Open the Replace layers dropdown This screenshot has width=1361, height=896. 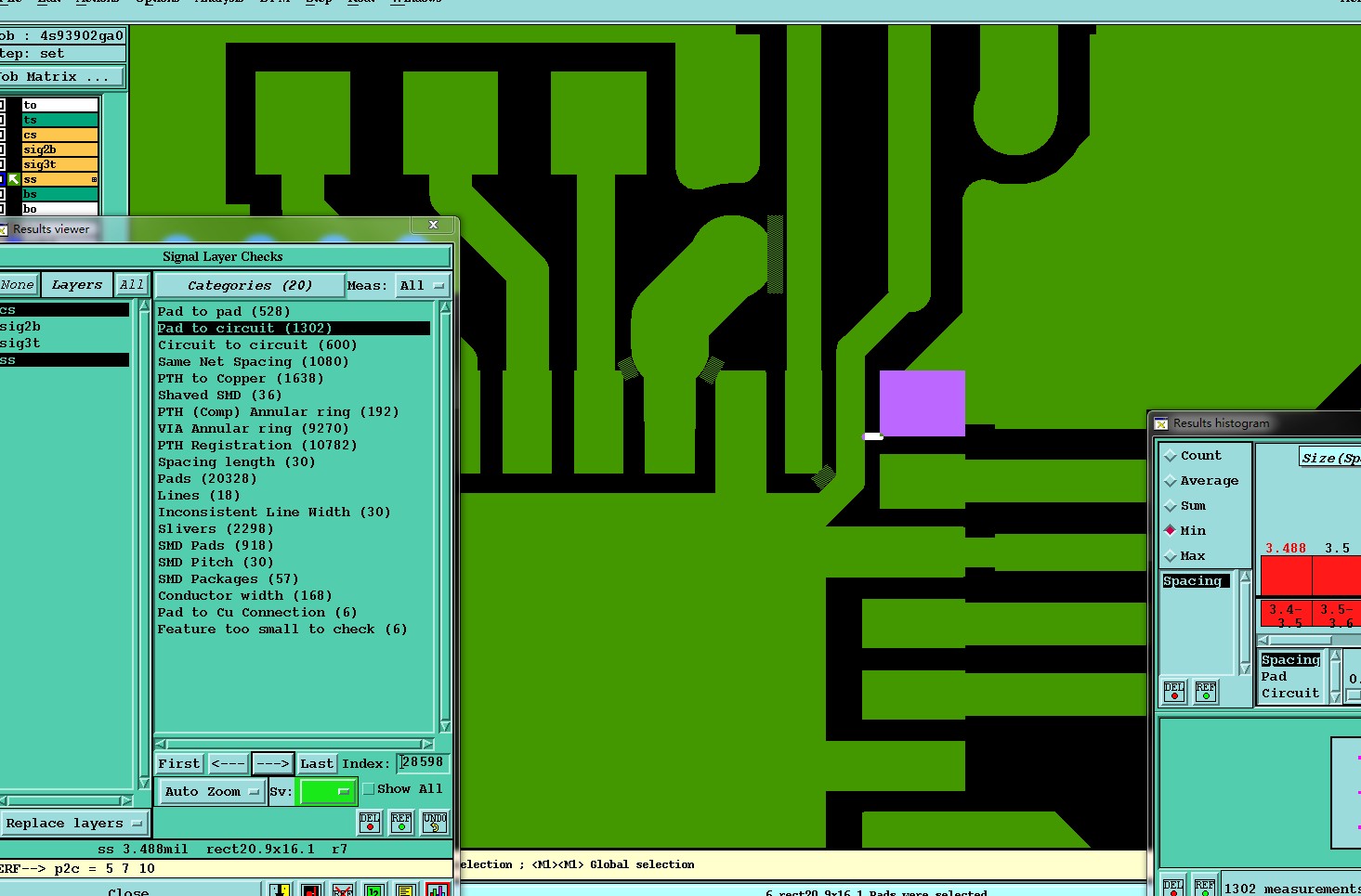[73, 824]
